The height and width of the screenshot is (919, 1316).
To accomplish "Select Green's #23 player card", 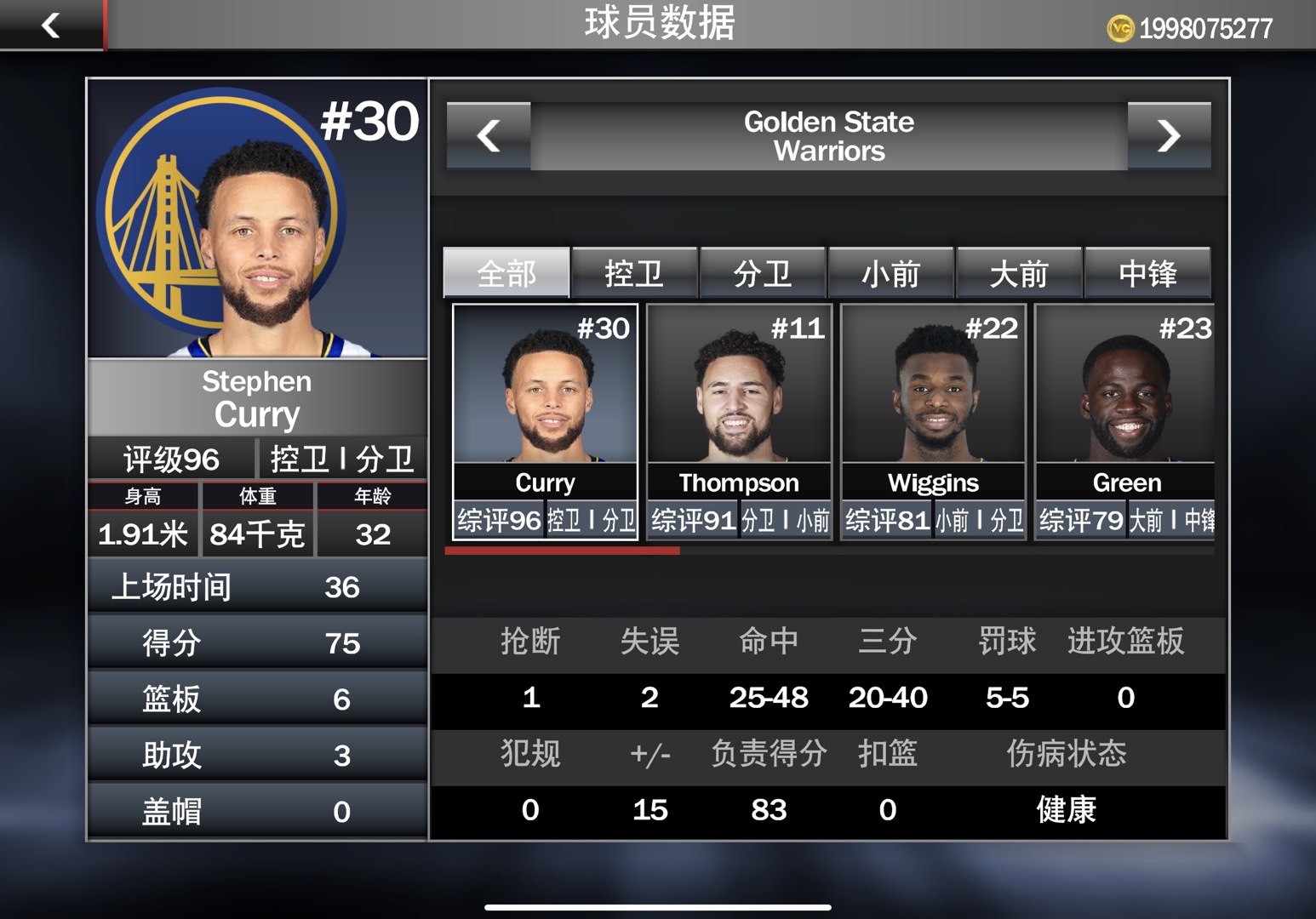I will [1125, 422].
